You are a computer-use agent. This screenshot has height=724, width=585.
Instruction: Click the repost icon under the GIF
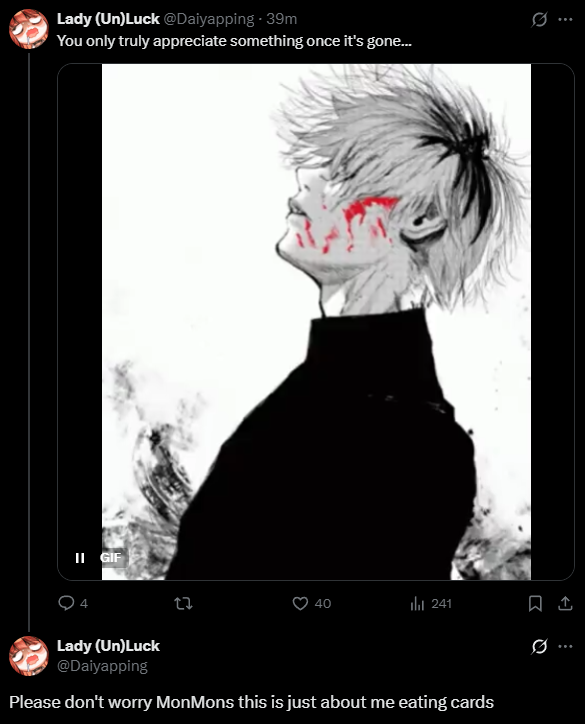point(183,603)
